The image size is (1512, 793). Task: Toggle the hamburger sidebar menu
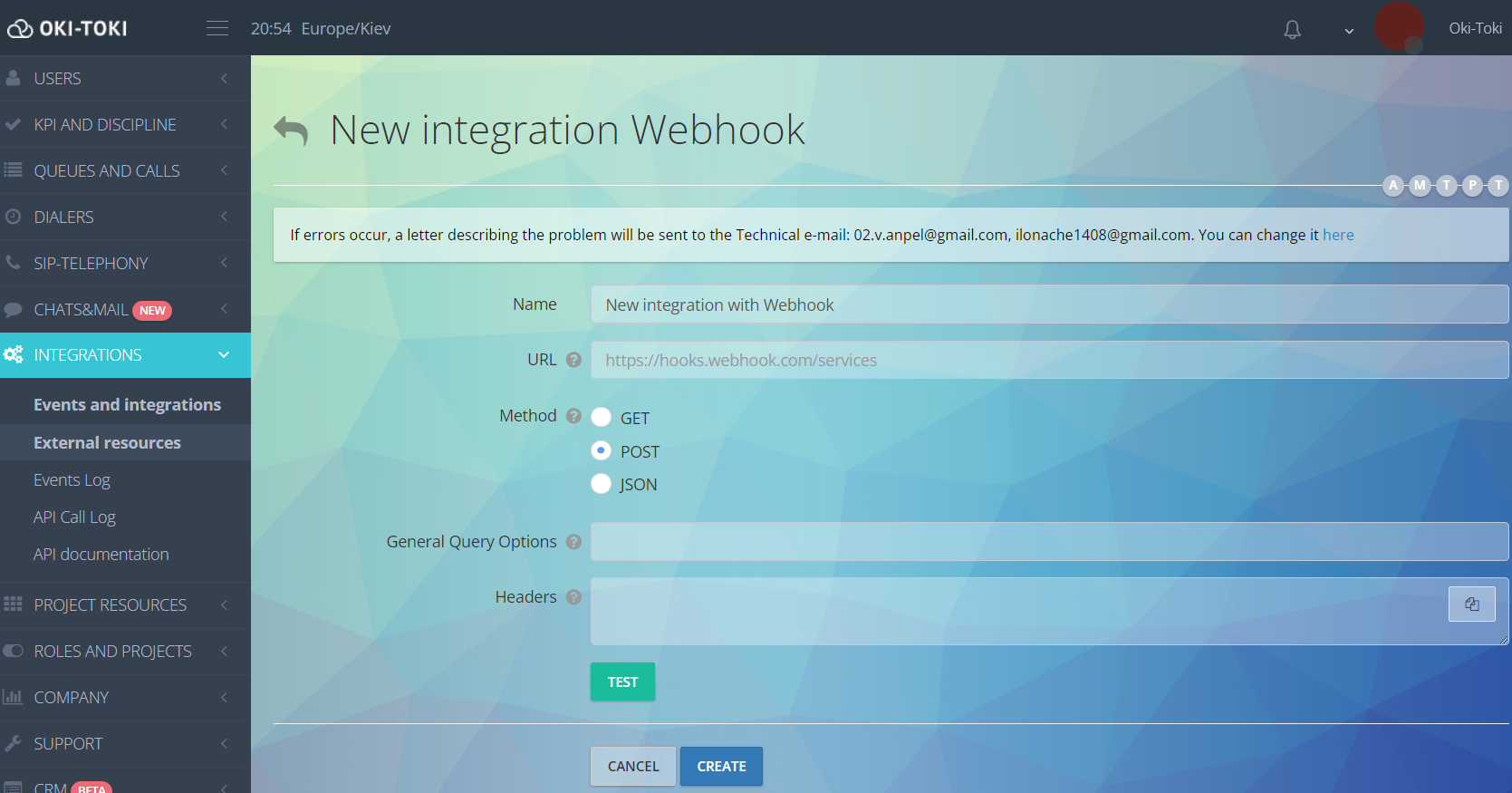[x=217, y=28]
